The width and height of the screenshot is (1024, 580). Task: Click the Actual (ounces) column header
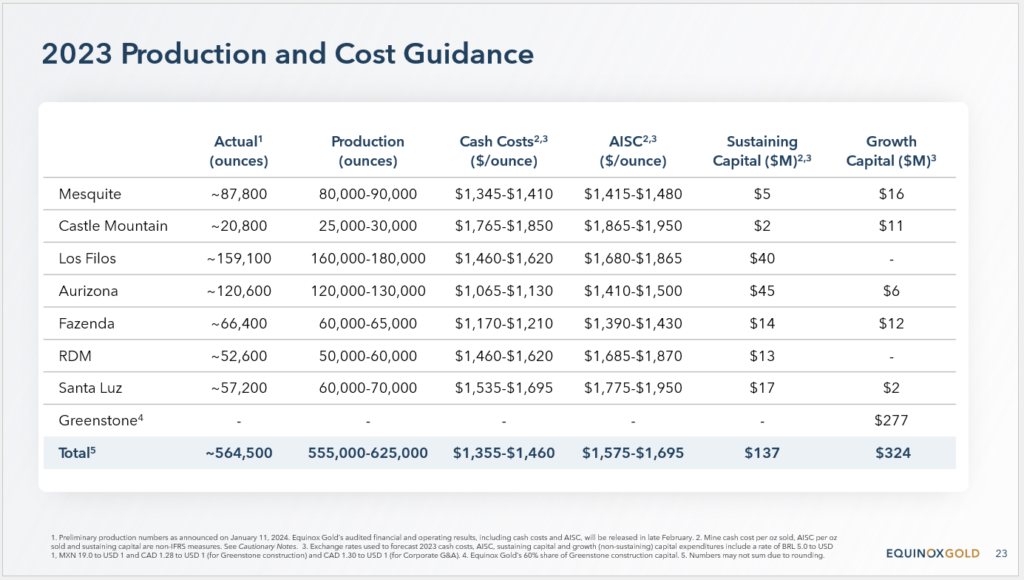[x=239, y=151]
